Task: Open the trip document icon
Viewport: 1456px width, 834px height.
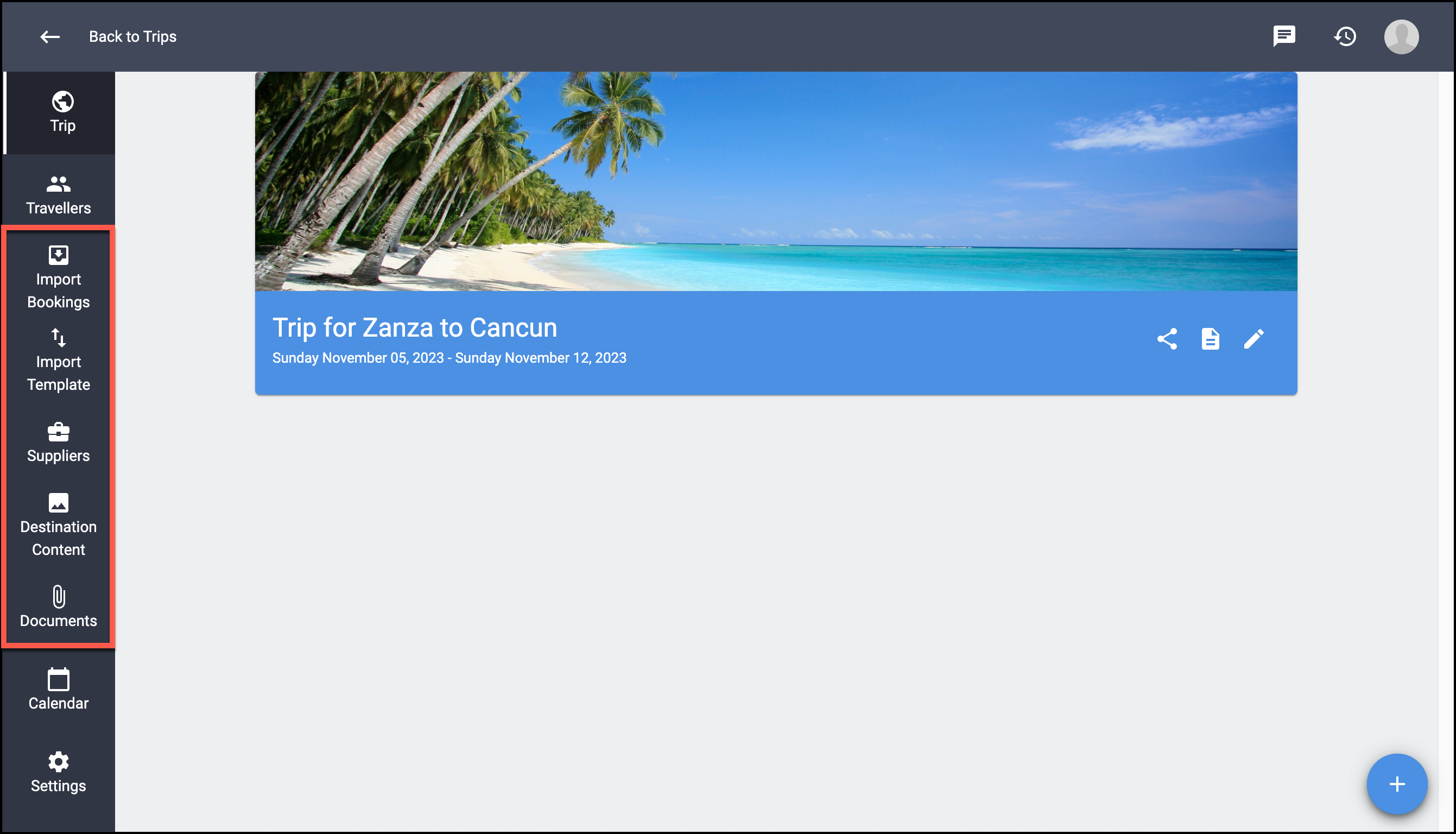Action: (1210, 339)
